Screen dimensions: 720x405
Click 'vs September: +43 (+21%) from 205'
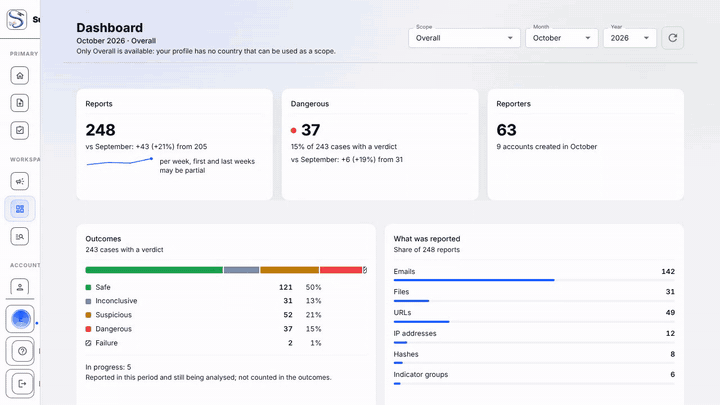[x=146, y=147]
